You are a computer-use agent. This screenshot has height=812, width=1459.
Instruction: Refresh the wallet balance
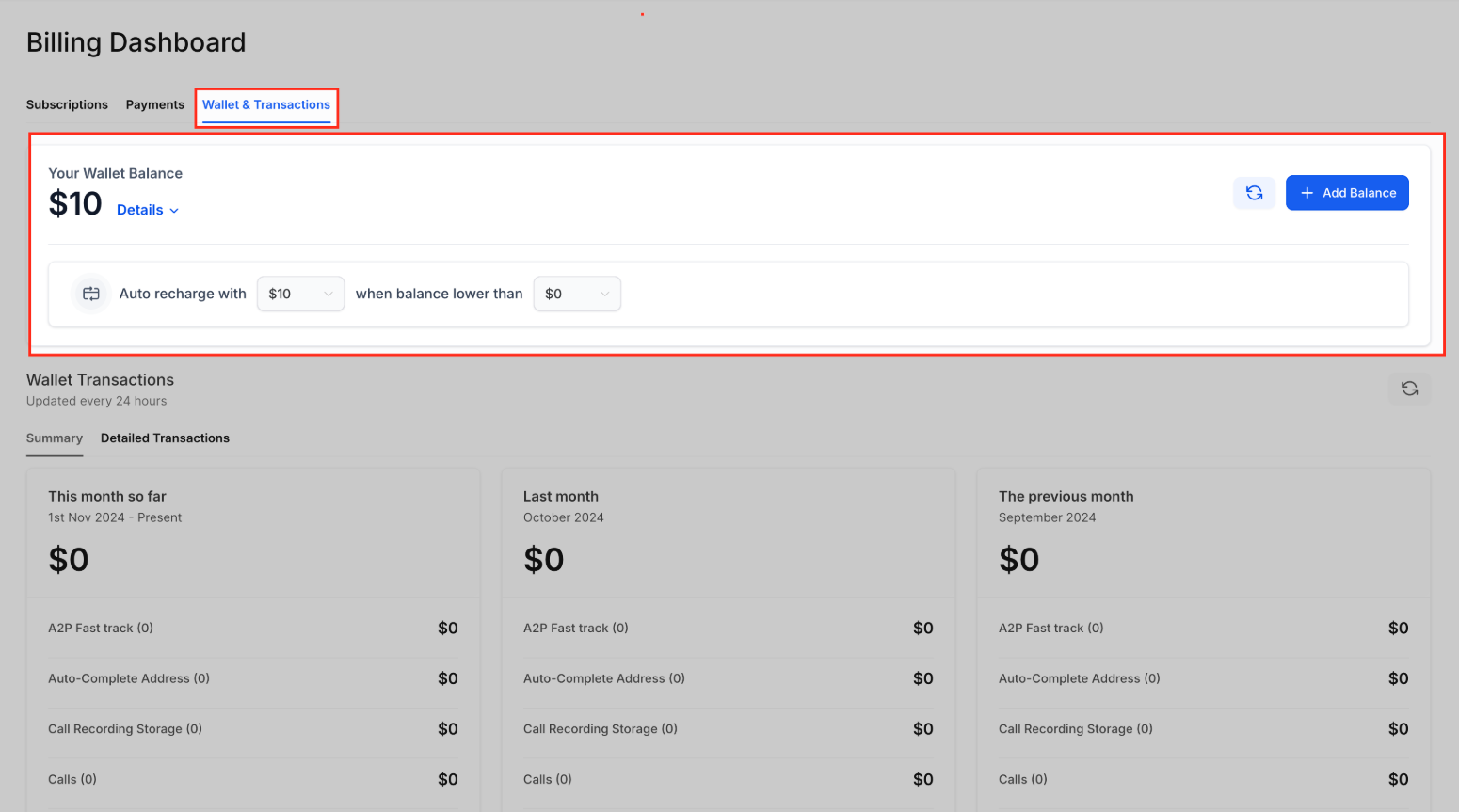[1254, 193]
